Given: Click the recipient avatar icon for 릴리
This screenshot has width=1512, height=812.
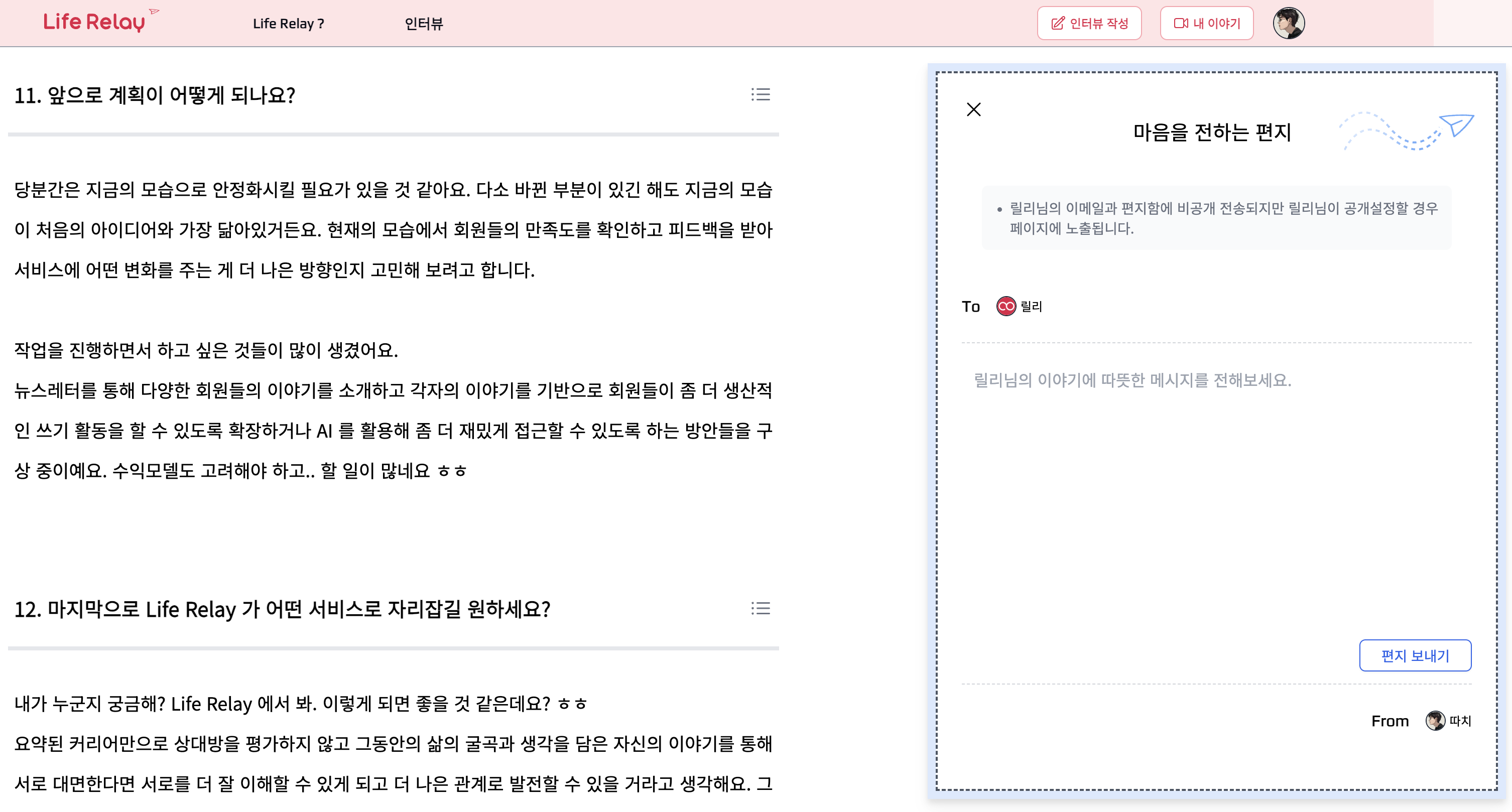Looking at the screenshot, I should click(x=1005, y=306).
